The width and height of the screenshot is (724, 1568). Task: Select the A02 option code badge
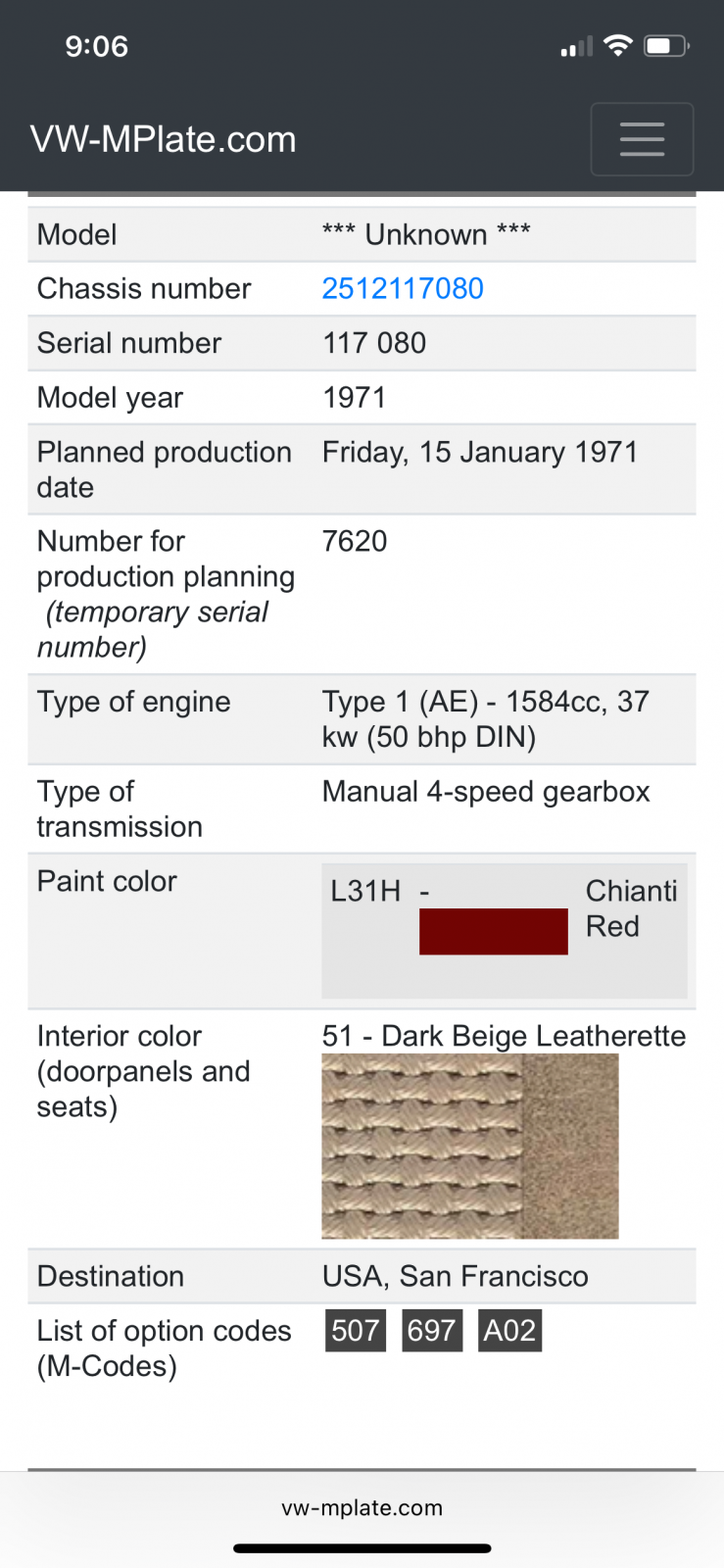(x=509, y=1330)
